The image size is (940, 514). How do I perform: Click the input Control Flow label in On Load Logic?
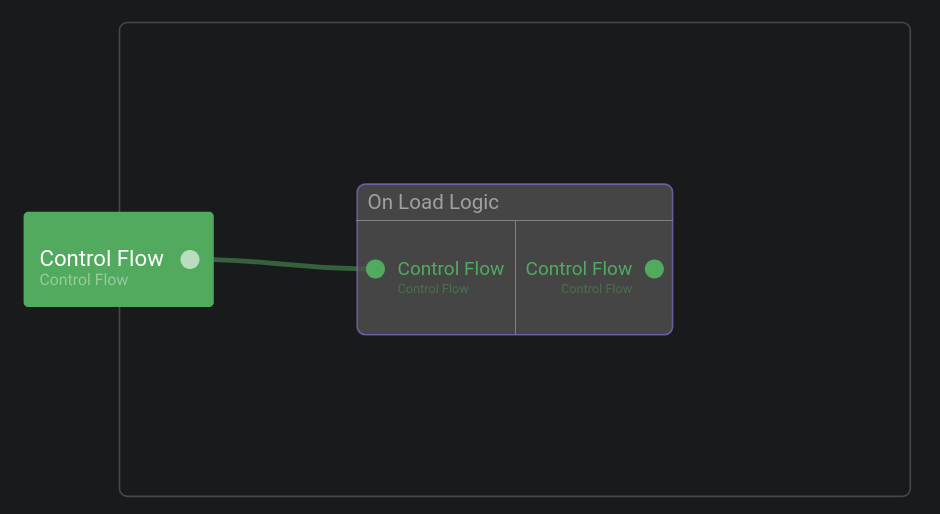(450, 268)
